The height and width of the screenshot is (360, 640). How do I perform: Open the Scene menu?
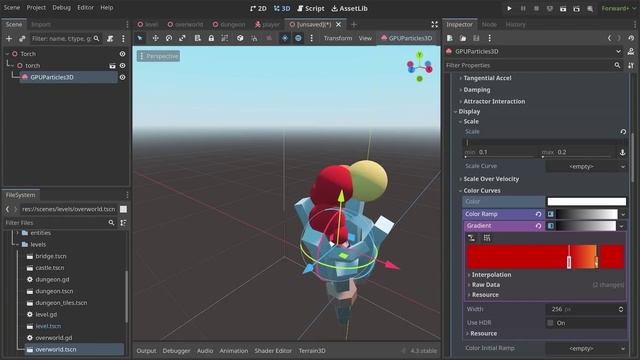click(x=11, y=7)
